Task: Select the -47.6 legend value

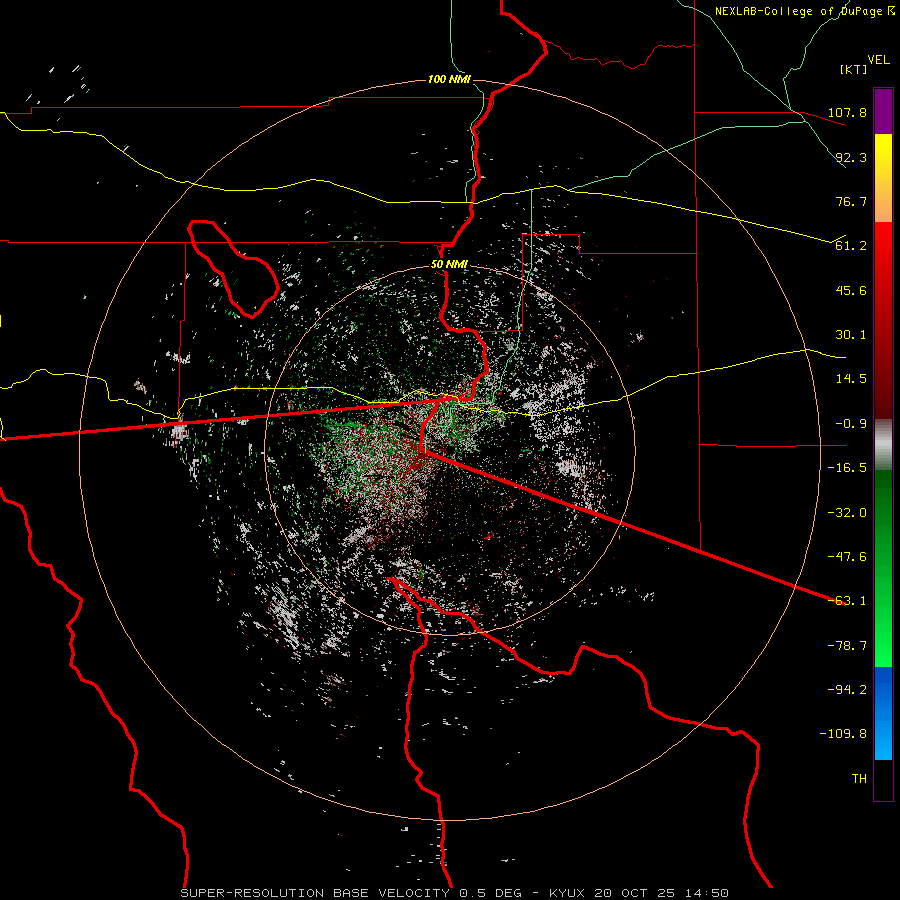Action: click(847, 556)
